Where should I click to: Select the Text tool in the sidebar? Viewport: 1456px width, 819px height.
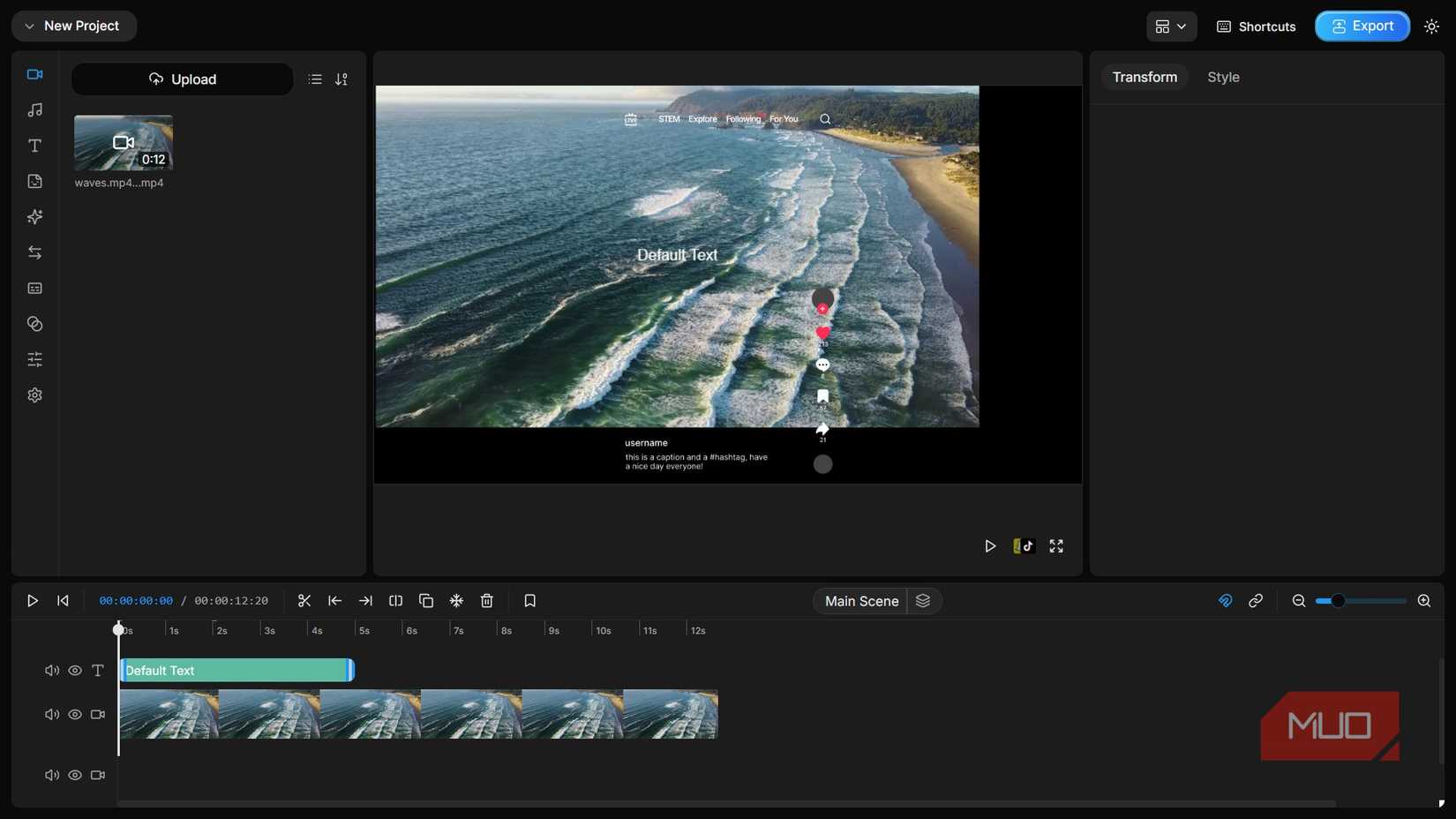point(34,146)
